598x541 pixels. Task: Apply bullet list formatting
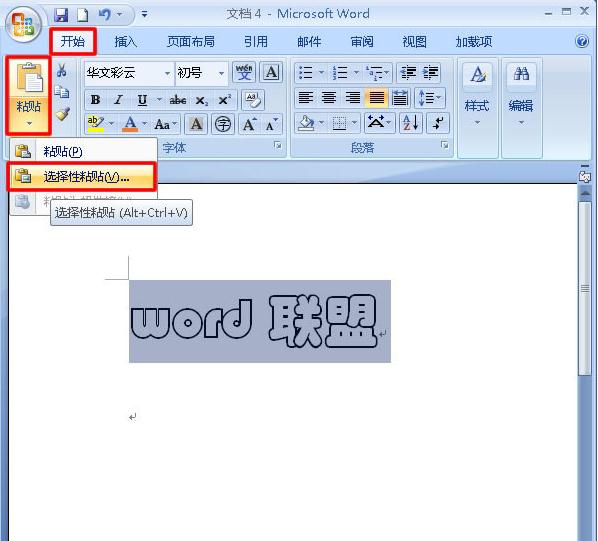[x=306, y=72]
